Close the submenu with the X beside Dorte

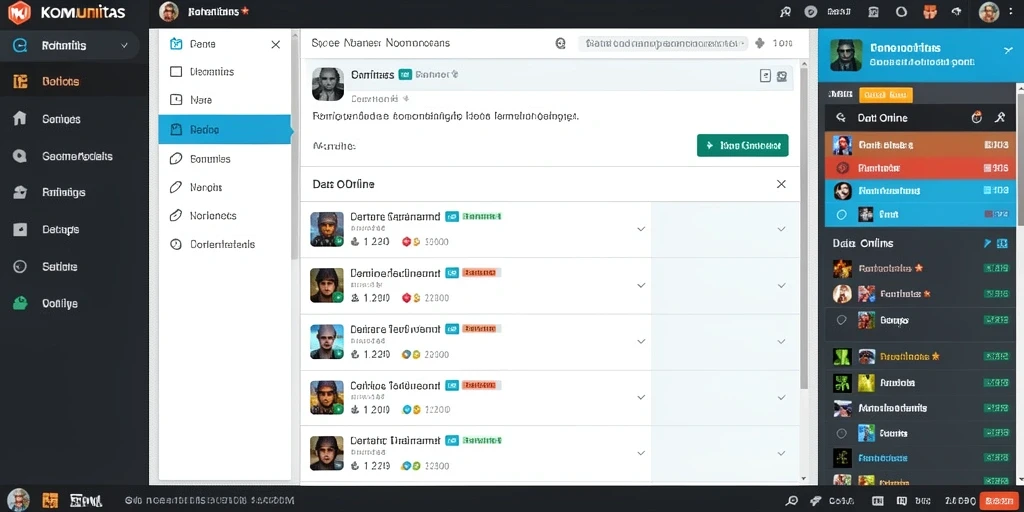point(276,44)
